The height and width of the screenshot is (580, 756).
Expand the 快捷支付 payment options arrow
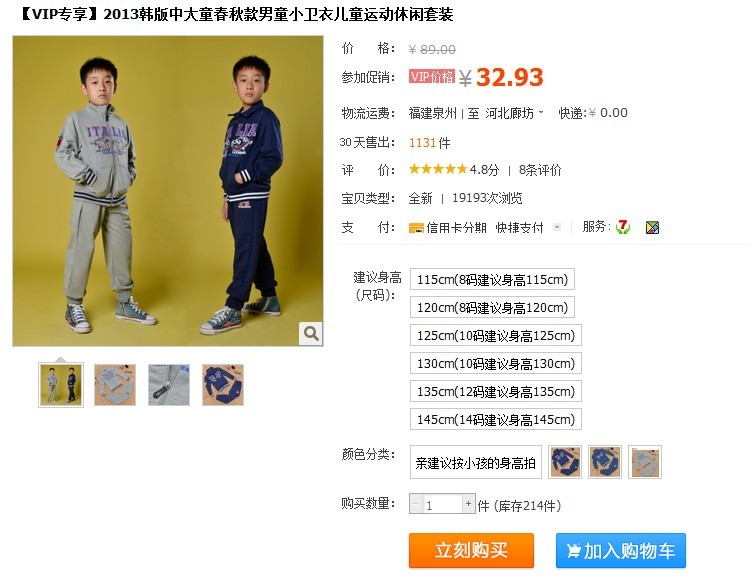tap(557, 227)
